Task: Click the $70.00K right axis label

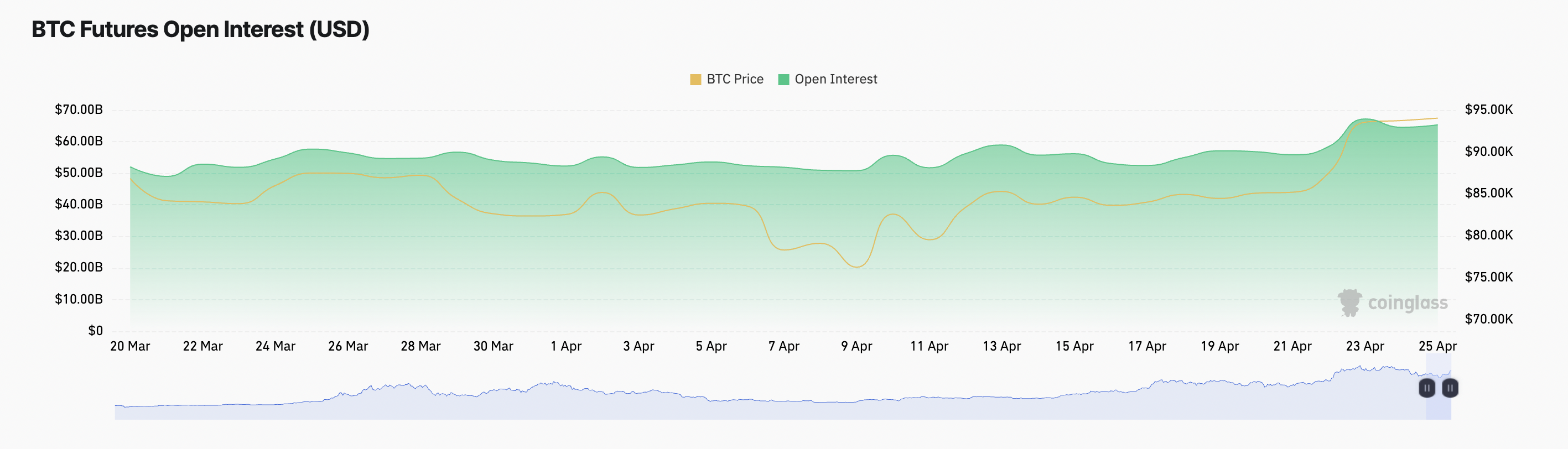Action: 1488,319
